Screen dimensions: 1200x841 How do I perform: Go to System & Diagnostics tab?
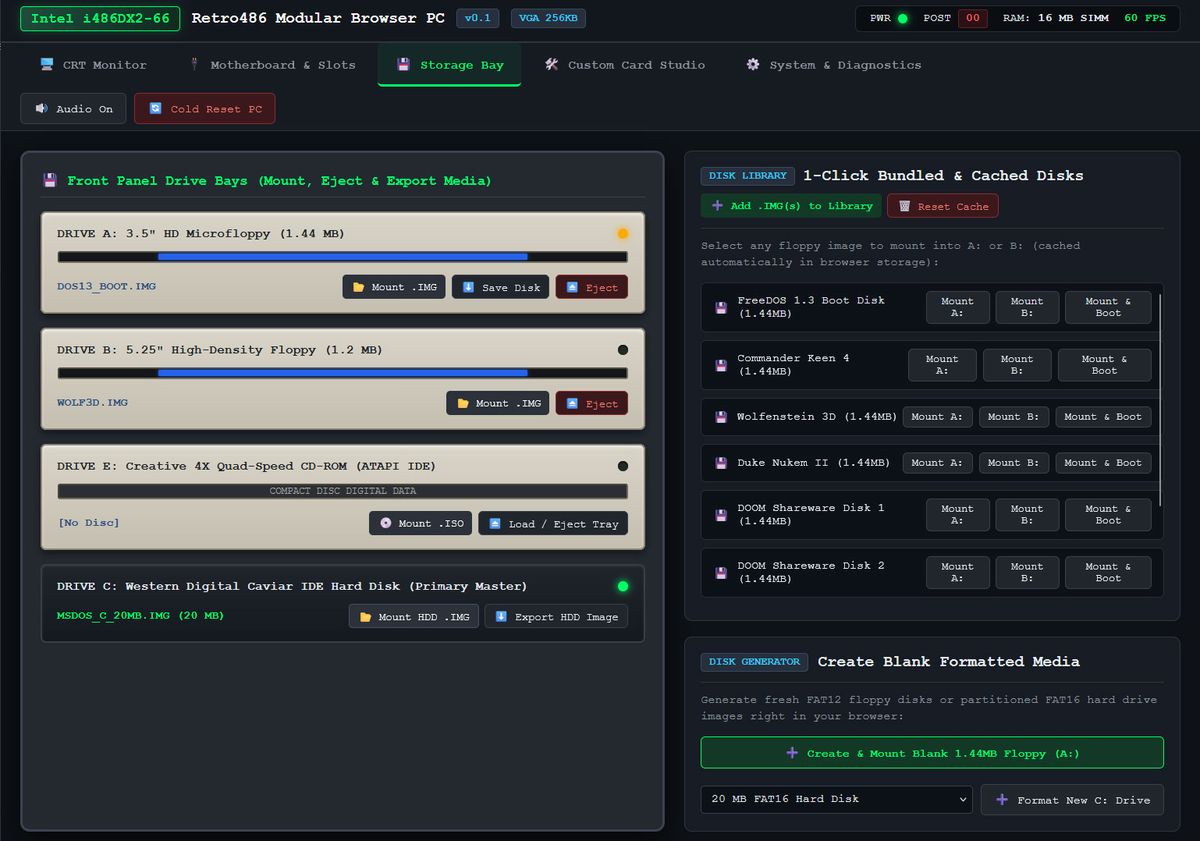point(834,65)
